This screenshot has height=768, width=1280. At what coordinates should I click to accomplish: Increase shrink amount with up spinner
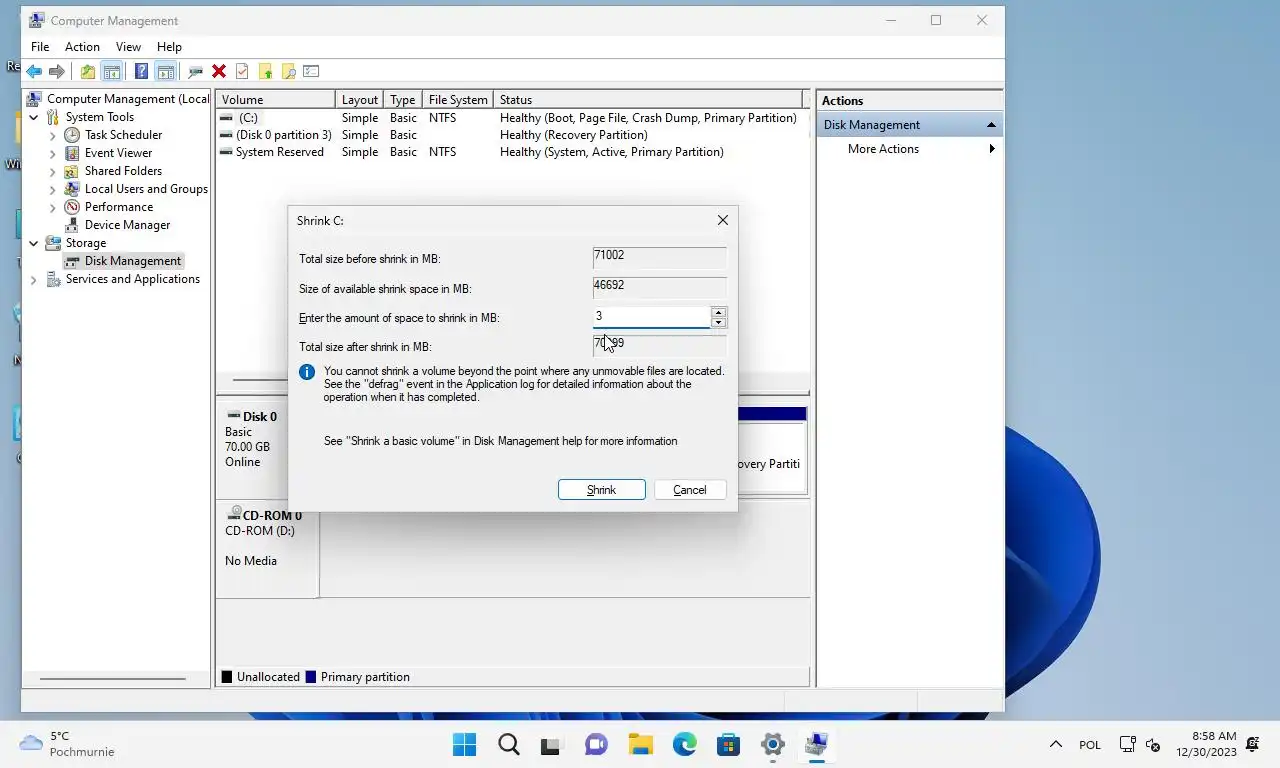[718, 312]
